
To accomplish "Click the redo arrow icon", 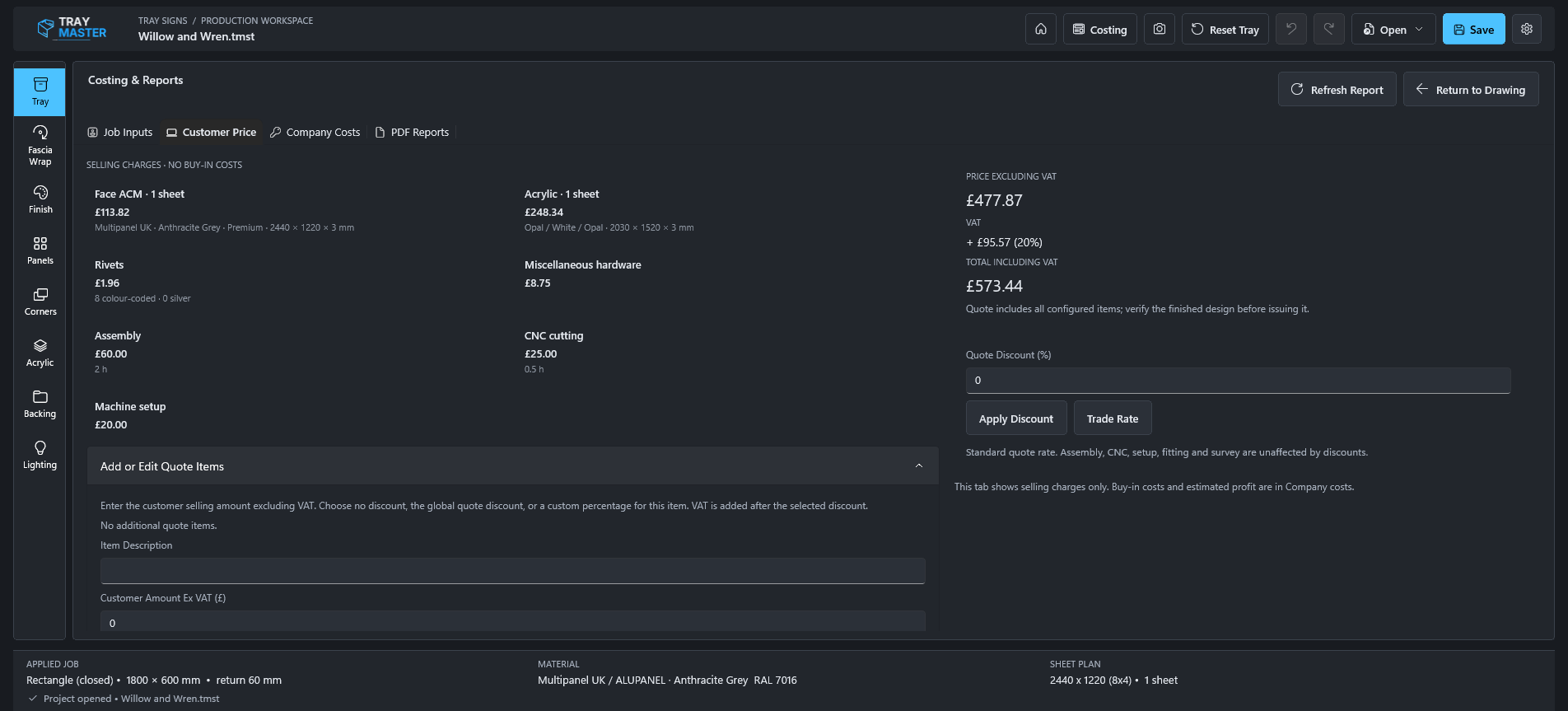I will pos(1329,29).
